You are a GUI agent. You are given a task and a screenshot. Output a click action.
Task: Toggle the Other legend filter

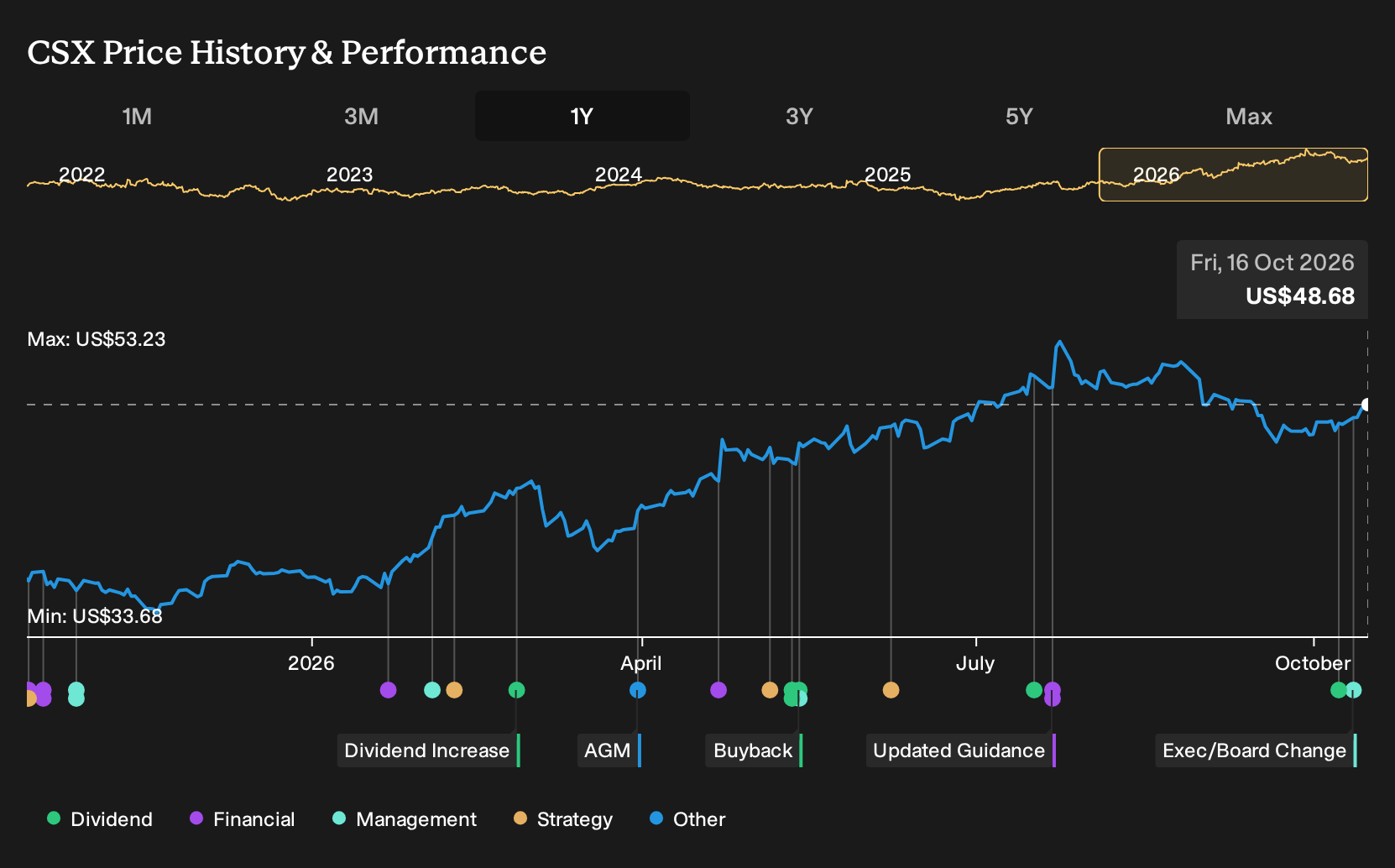pyautogui.click(x=687, y=819)
